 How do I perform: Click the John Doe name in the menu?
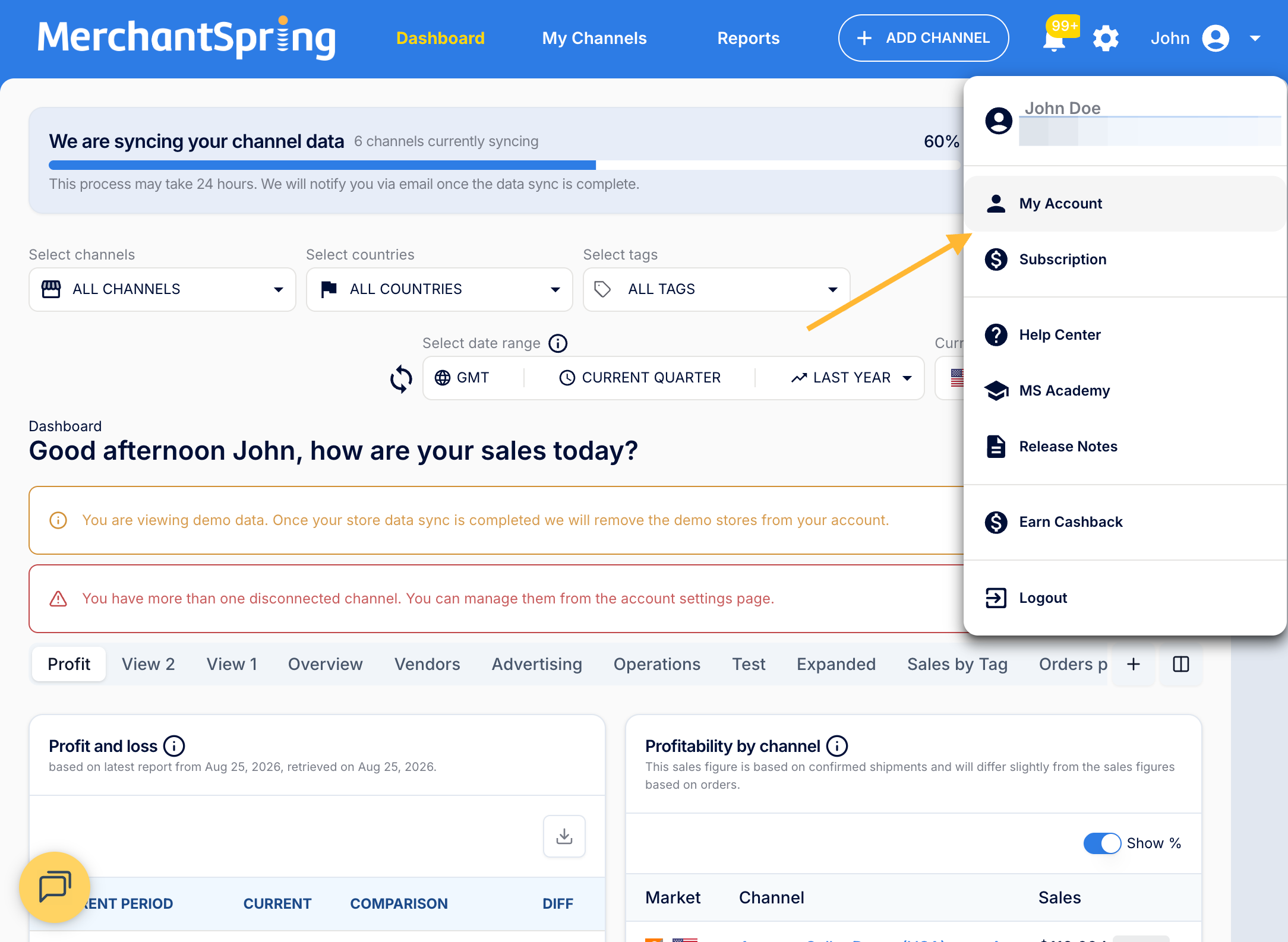tap(1063, 109)
